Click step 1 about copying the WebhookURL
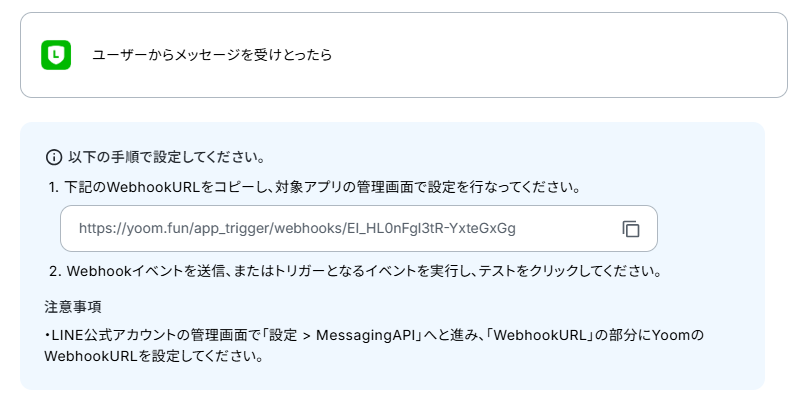This screenshot has width=798, height=407. pos(315,187)
